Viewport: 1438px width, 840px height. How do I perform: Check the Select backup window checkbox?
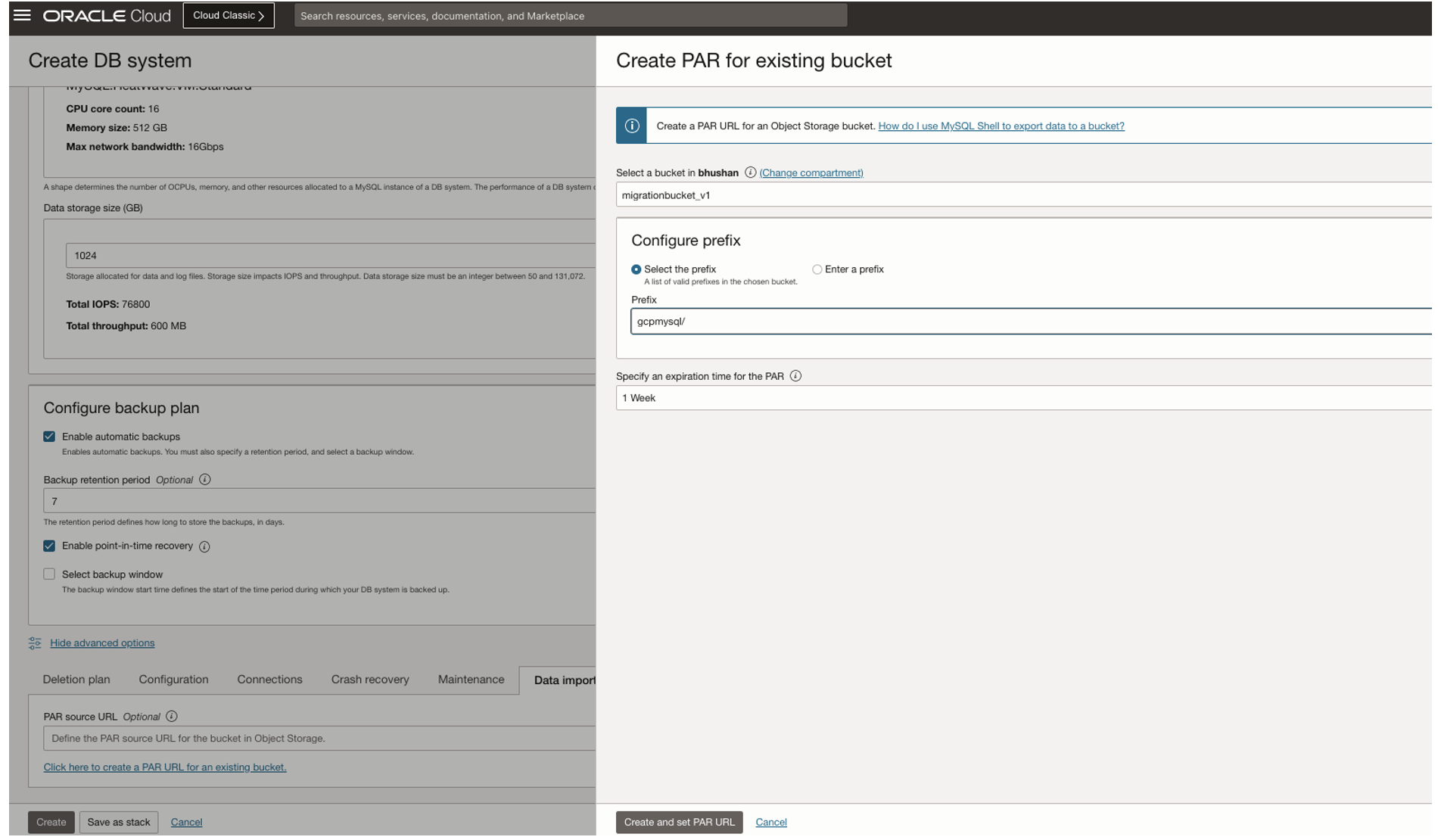[49, 574]
